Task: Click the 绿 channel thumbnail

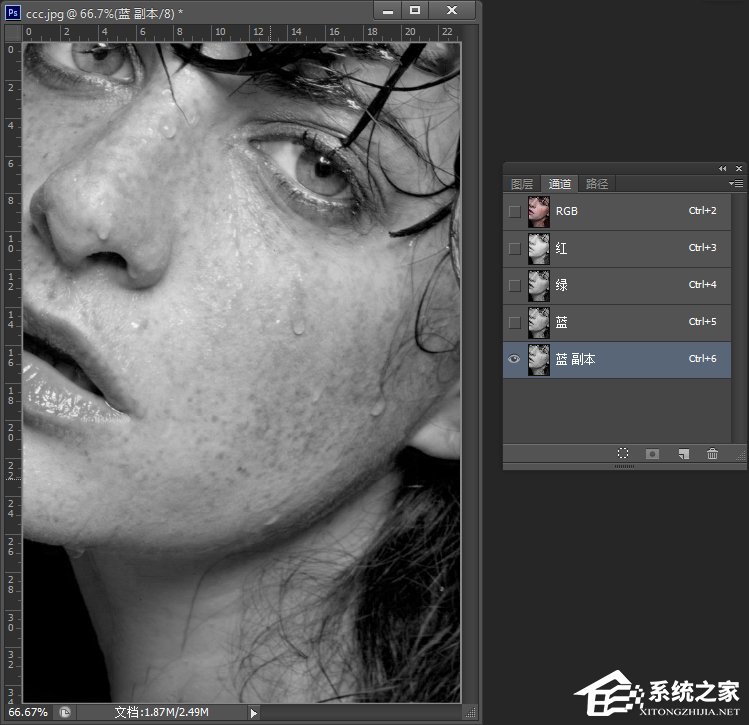Action: (539, 286)
